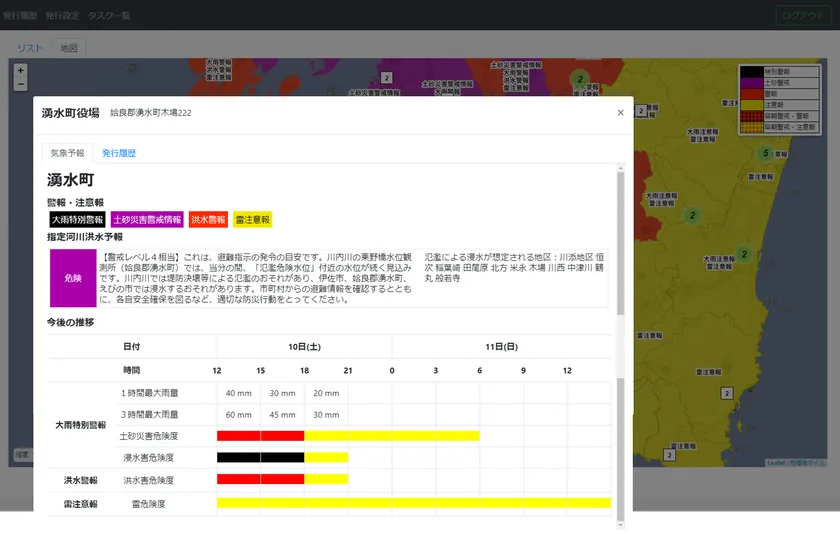This screenshot has width=840, height=538.
Task: Open the タスク一覧 menu
Action: (109, 15)
